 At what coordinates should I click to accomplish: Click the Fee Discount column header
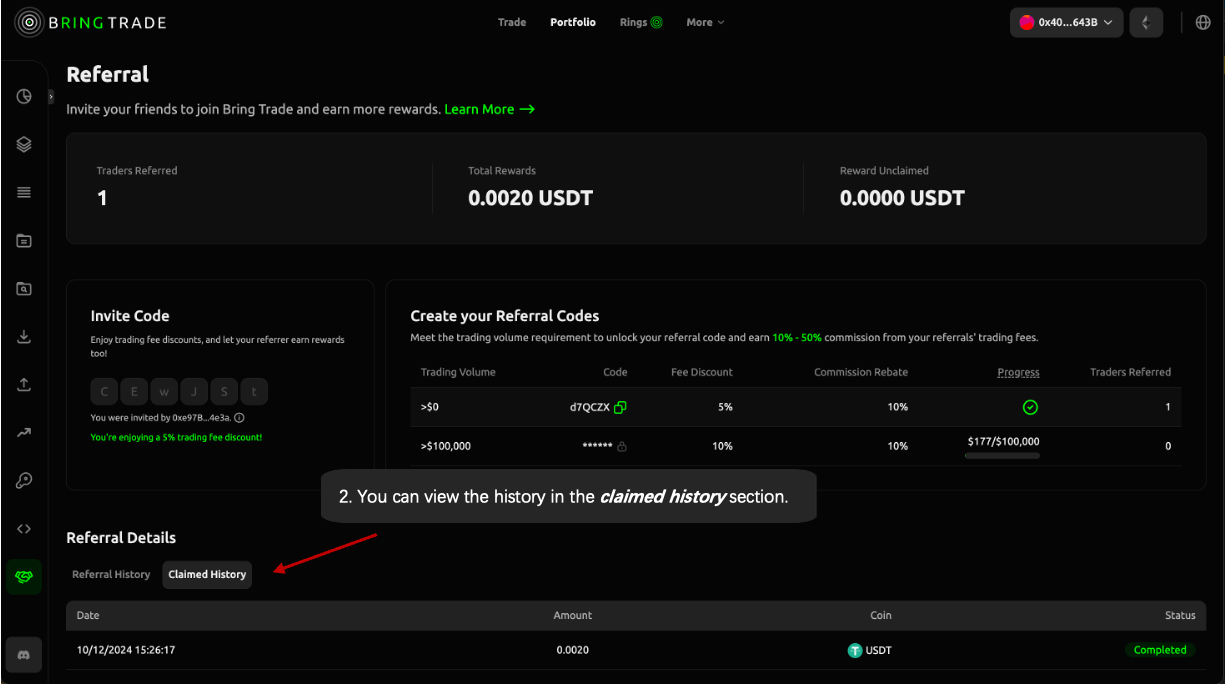pyautogui.click(x=702, y=372)
